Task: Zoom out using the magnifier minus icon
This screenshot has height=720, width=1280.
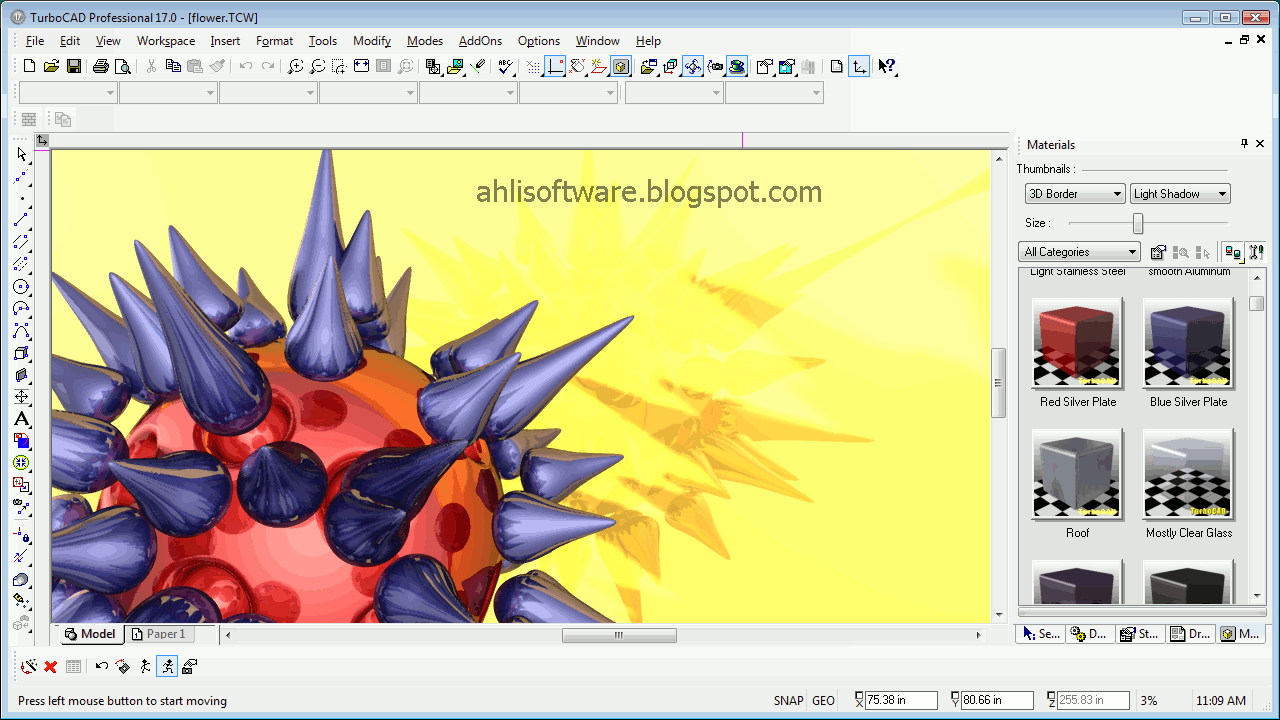Action: [x=317, y=67]
